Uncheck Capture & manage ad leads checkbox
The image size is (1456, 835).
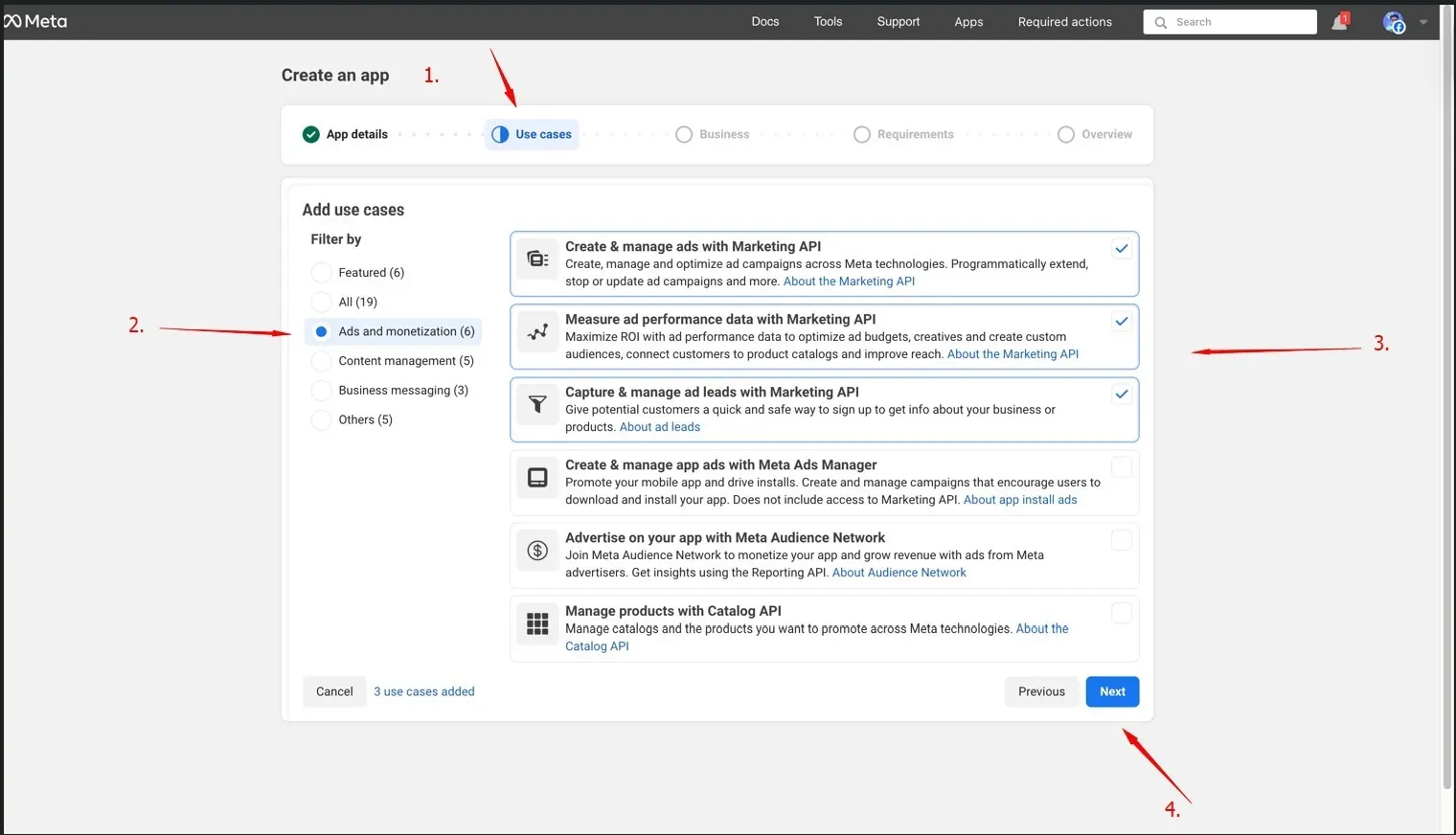[1122, 395]
